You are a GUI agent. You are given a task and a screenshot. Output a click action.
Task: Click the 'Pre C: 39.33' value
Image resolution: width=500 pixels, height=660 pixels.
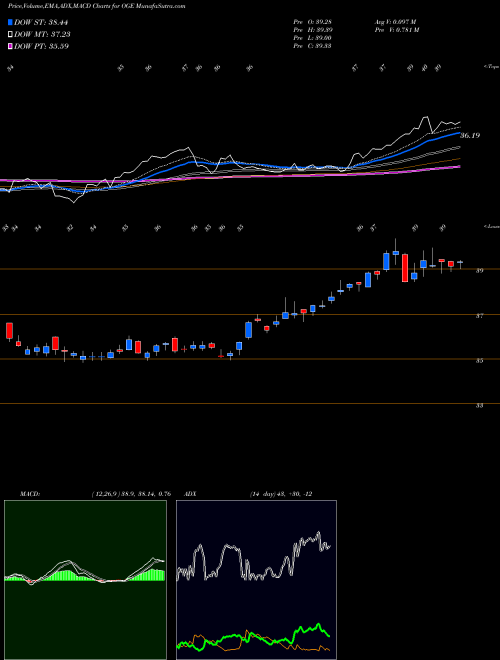tap(313, 46)
